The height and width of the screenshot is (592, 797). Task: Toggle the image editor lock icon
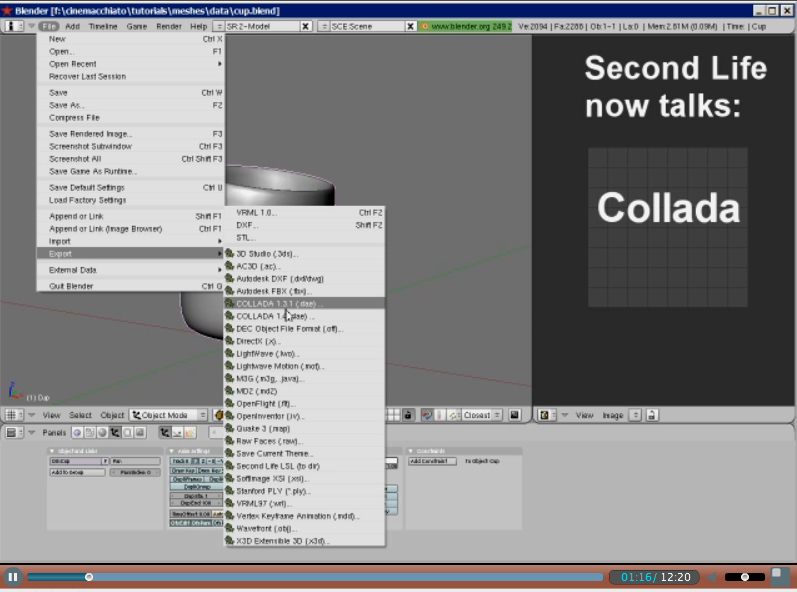click(652, 415)
